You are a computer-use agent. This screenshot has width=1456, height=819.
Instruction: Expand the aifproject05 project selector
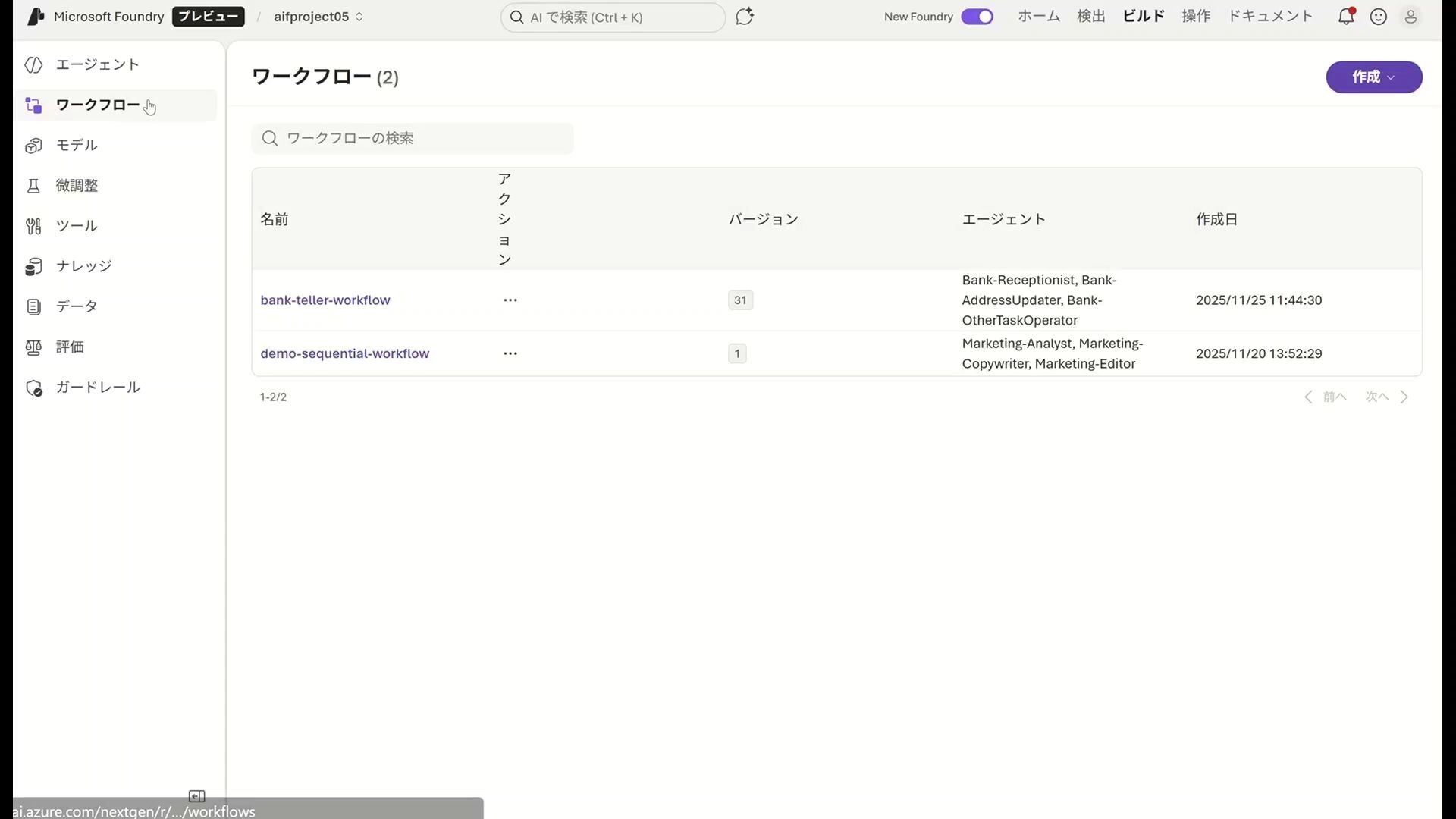pos(318,17)
